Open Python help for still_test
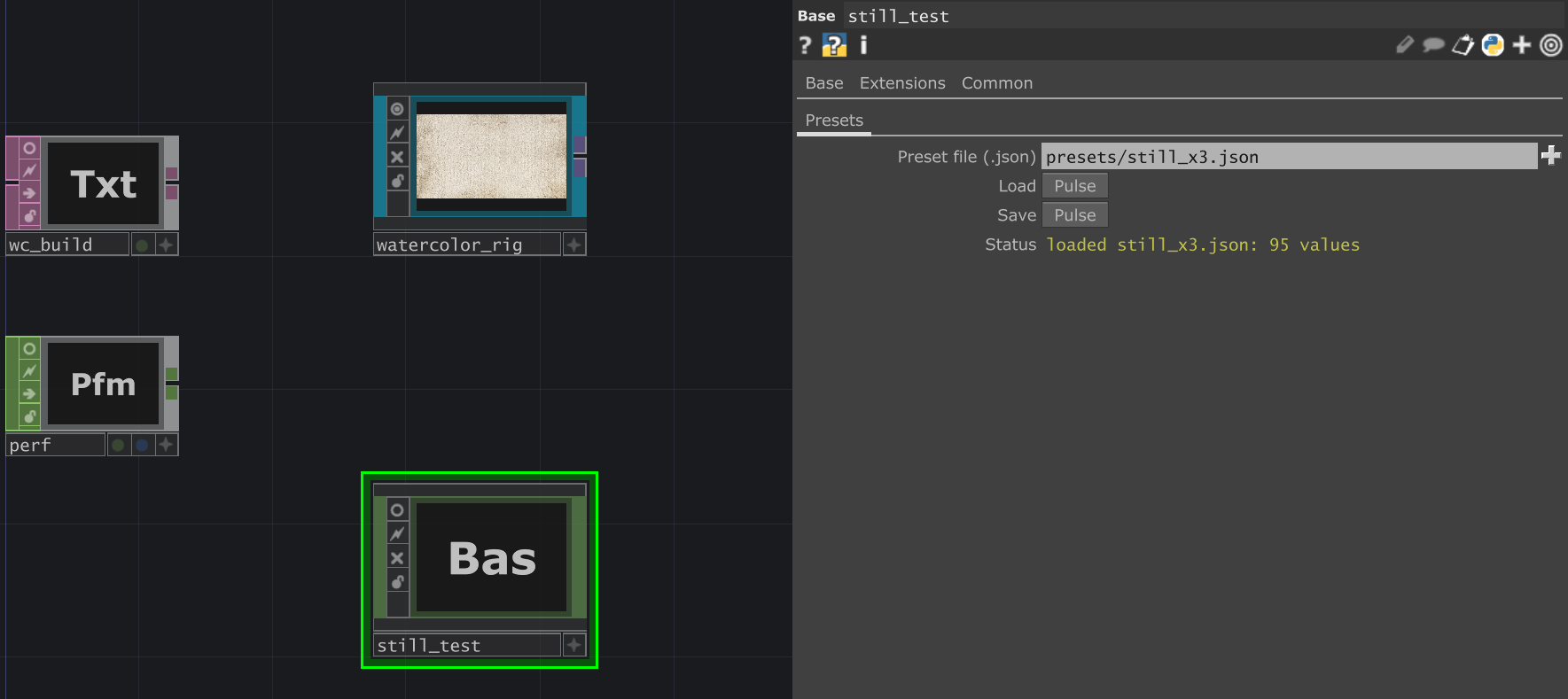Image resolution: width=1568 pixels, height=699 pixels. [x=834, y=45]
